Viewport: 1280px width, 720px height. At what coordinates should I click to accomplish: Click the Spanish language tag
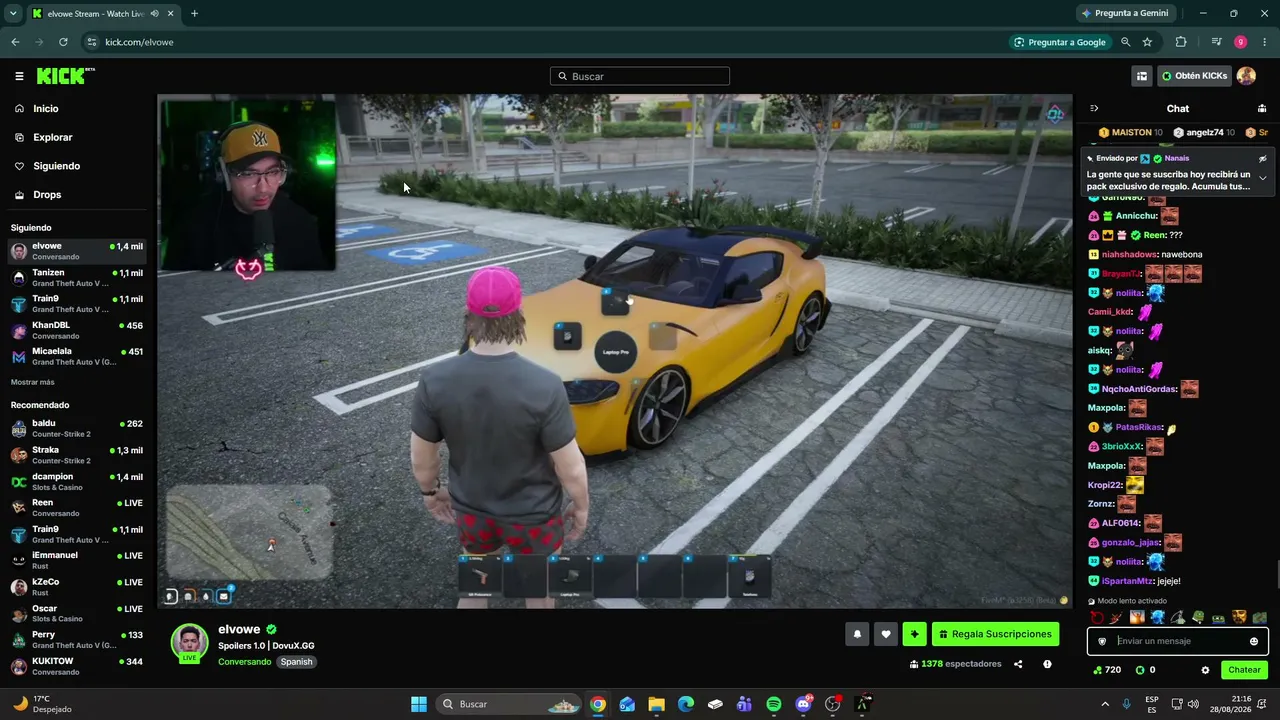pos(296,662)
